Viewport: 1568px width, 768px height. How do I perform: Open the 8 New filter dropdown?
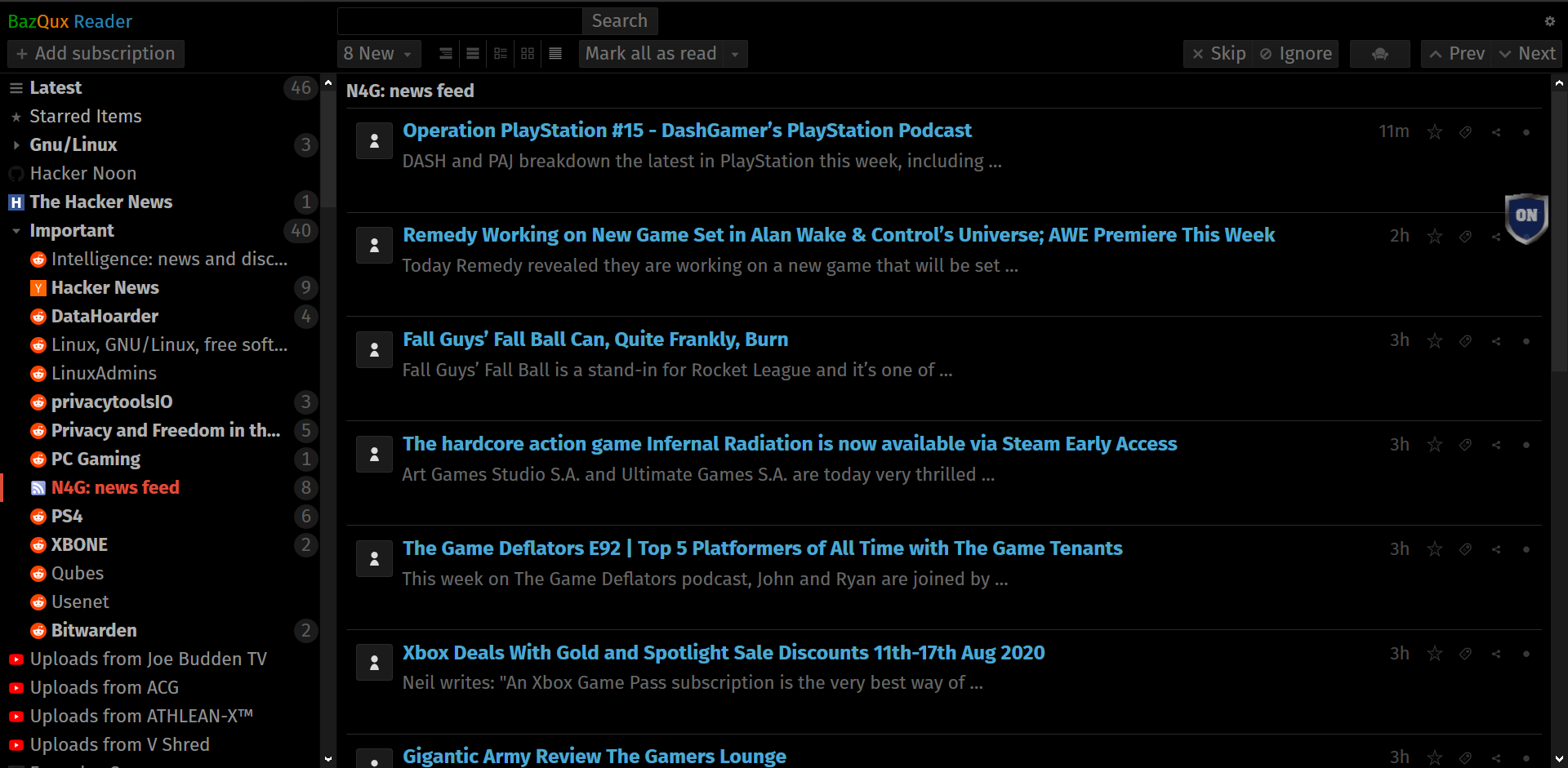378,54
